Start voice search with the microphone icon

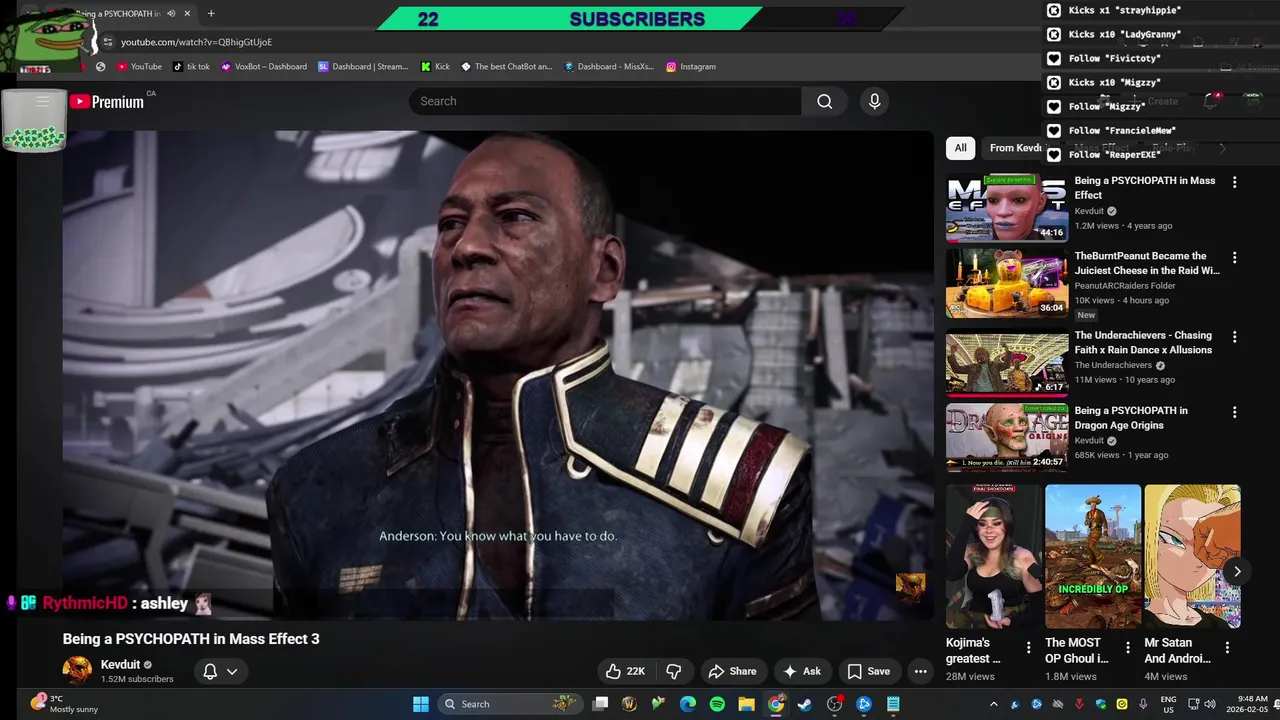(x=874, y=101)
